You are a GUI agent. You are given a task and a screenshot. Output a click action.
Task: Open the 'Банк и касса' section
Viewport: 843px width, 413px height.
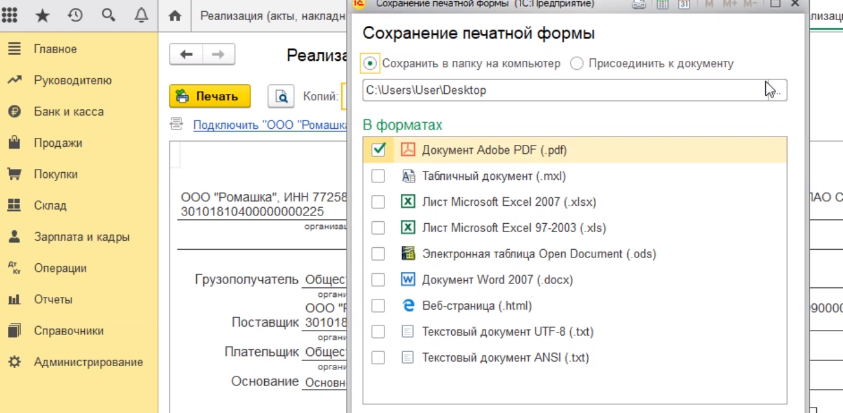tap(68, 111)
